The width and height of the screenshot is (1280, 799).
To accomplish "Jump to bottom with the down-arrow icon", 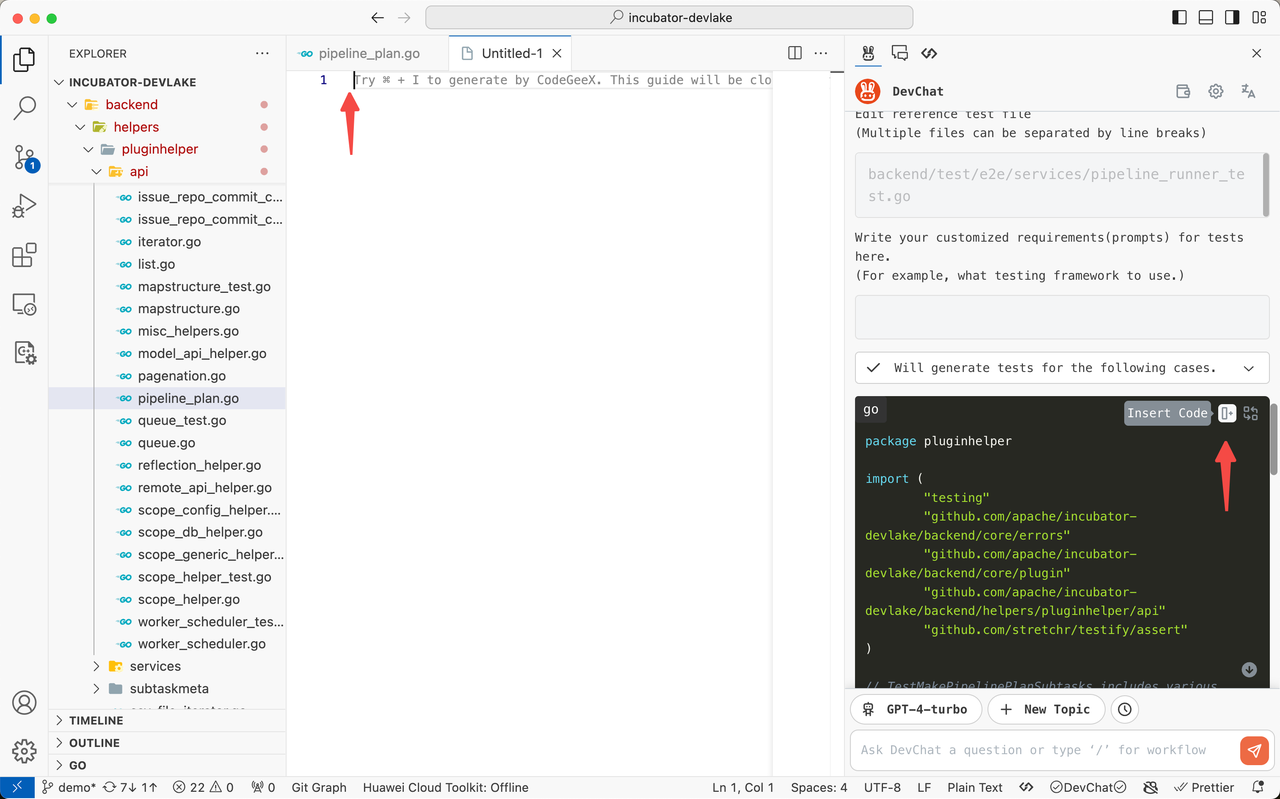I will (x=1249, y=670).
